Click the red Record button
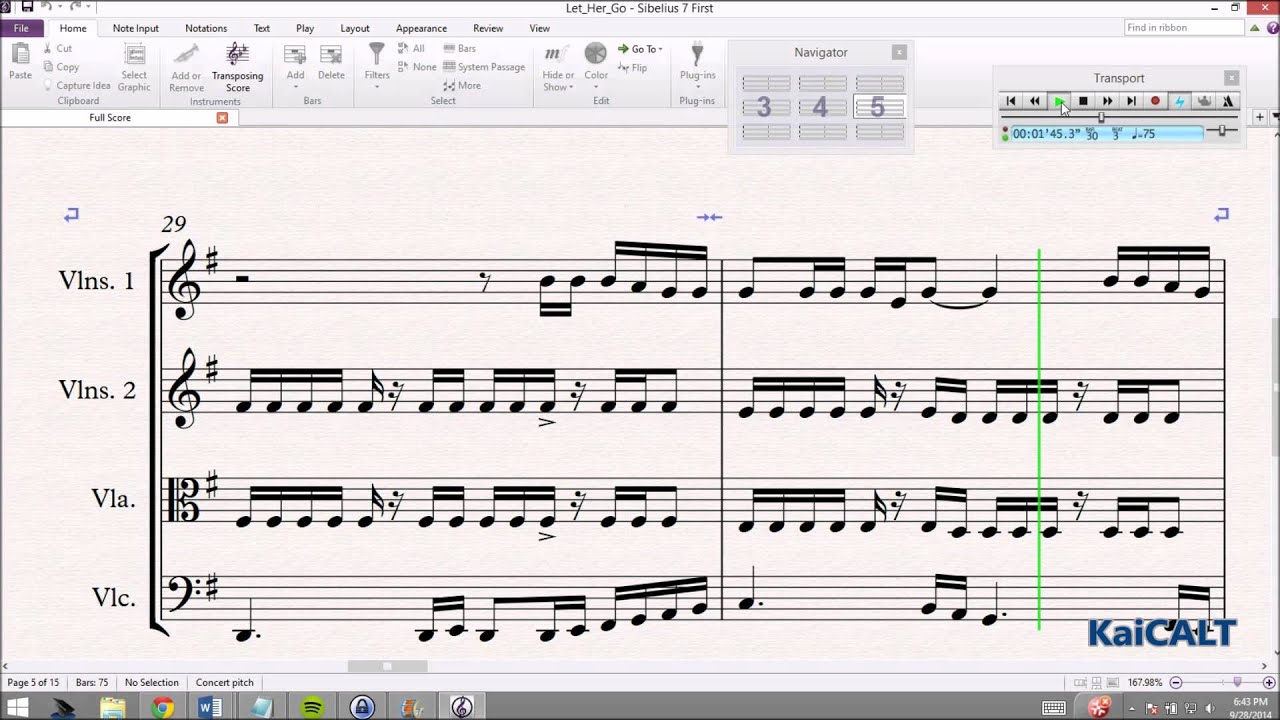Screen dimensions: 1280x720 (1155, 101)
